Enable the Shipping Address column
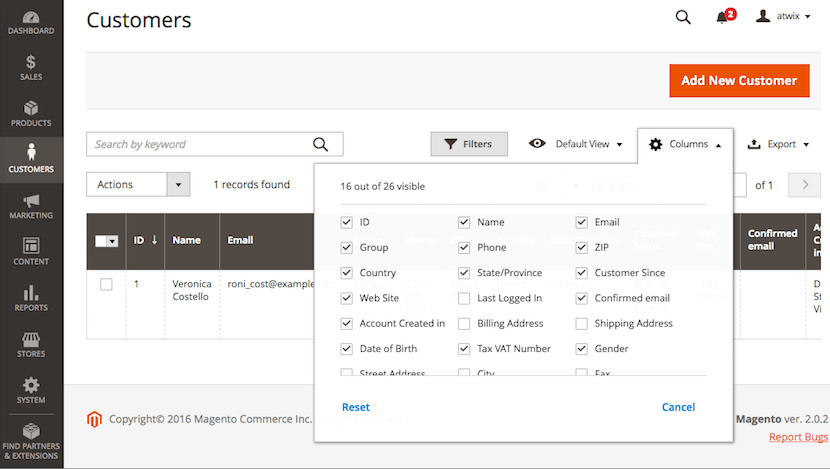 (x=582, y=323)
